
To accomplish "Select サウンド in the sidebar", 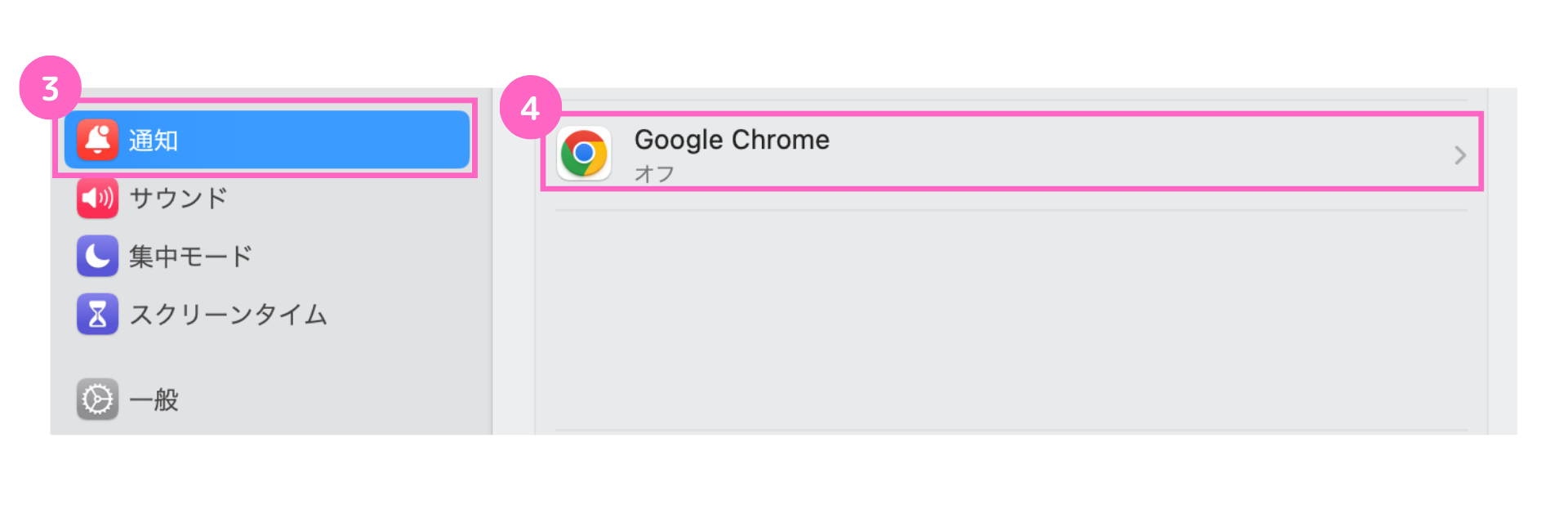I will [178, 198].
